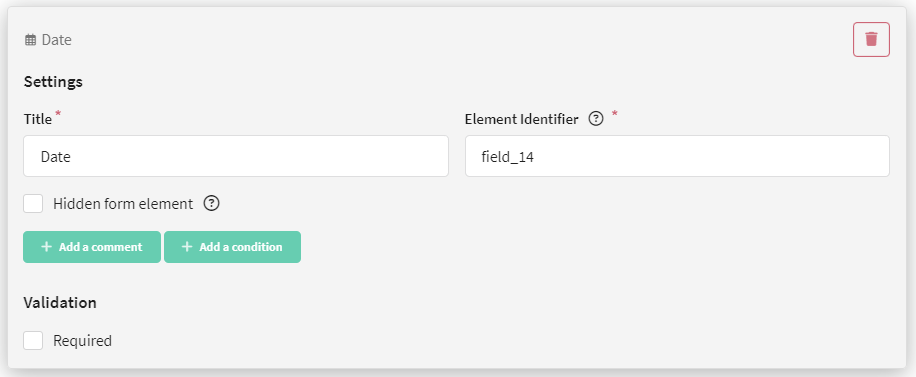The image size is (916, 377).
Task: Enable the Hidden form element checkbox
Action: pos(33,203)
